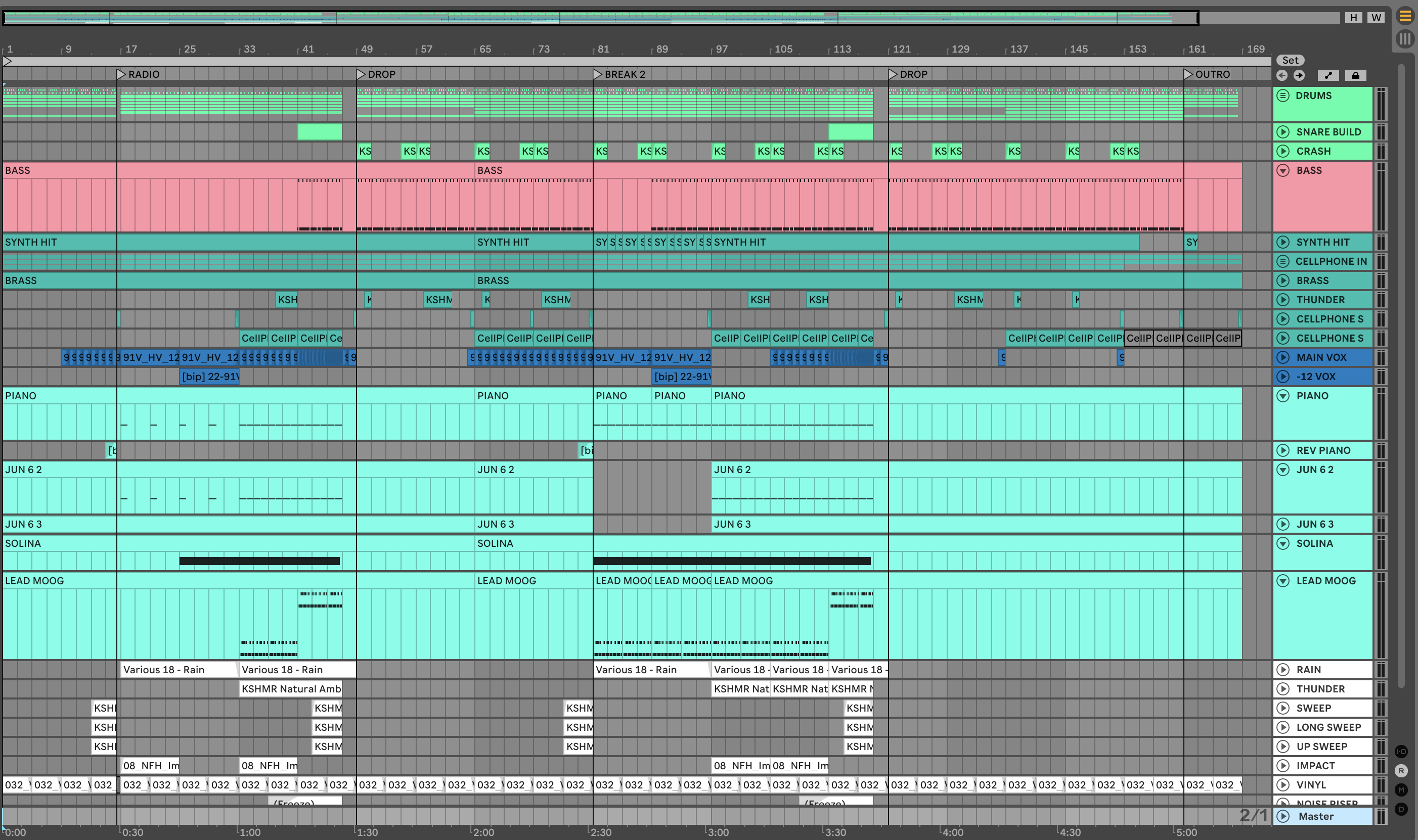Click the lock envelopes button

click(x=1355, y=75)
